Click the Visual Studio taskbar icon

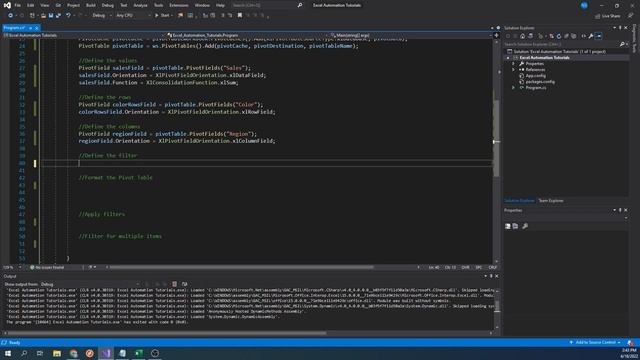pyautogui.click(x=106, y=353)
